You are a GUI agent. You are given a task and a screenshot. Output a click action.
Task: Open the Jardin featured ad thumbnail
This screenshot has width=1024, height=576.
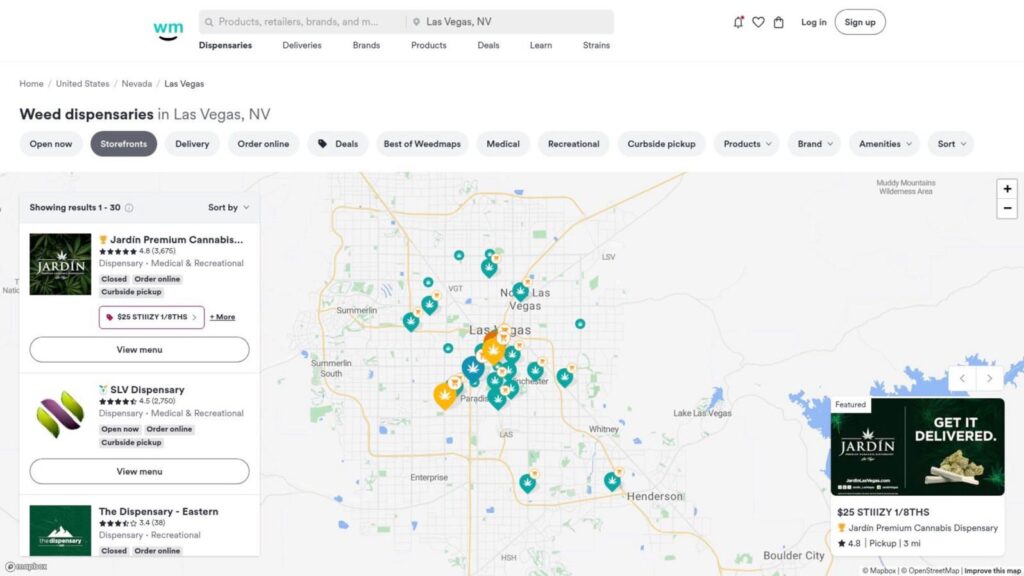(x=917, y=447)
